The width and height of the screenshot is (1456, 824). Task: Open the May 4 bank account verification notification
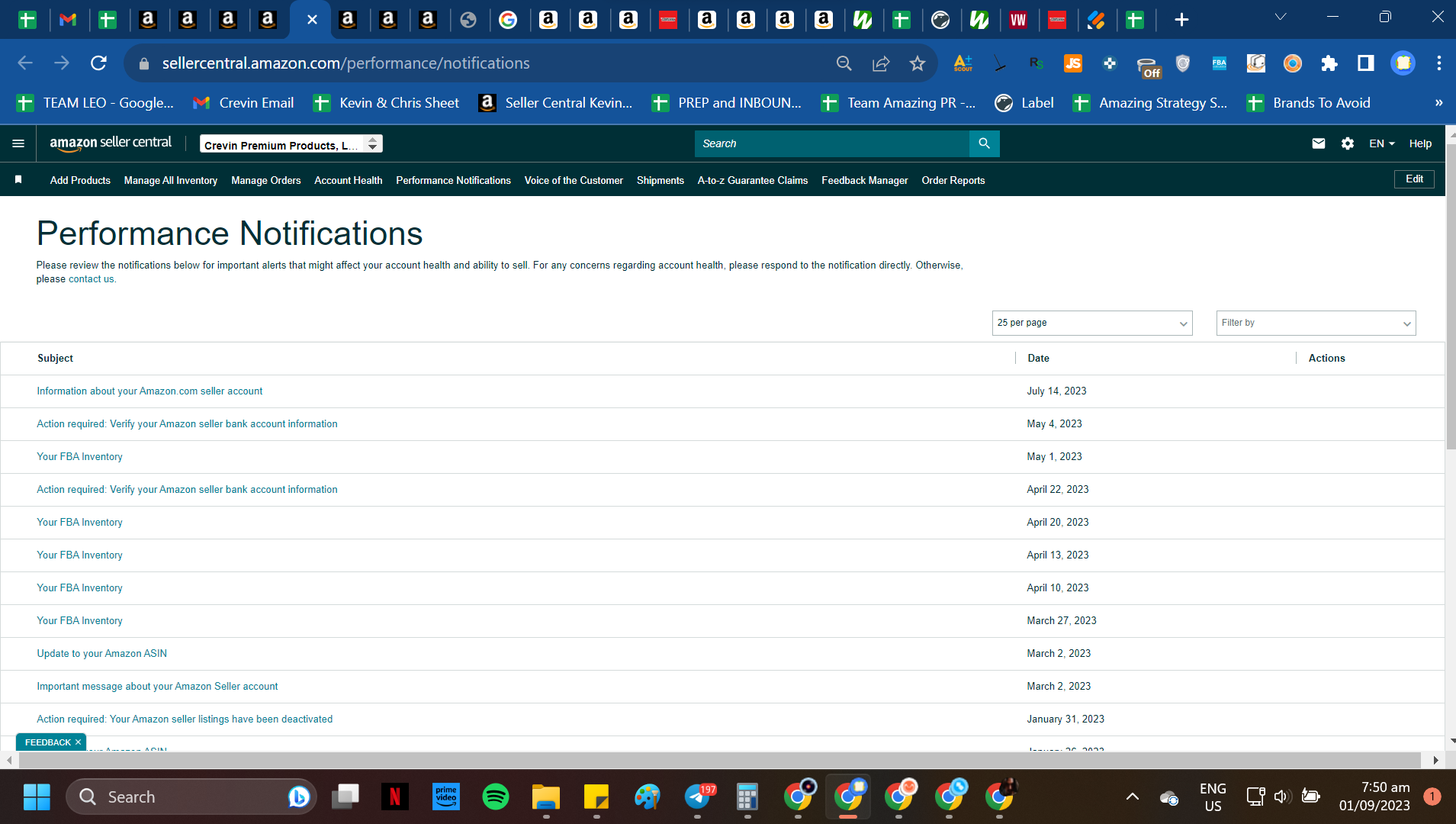coord(187,423)
